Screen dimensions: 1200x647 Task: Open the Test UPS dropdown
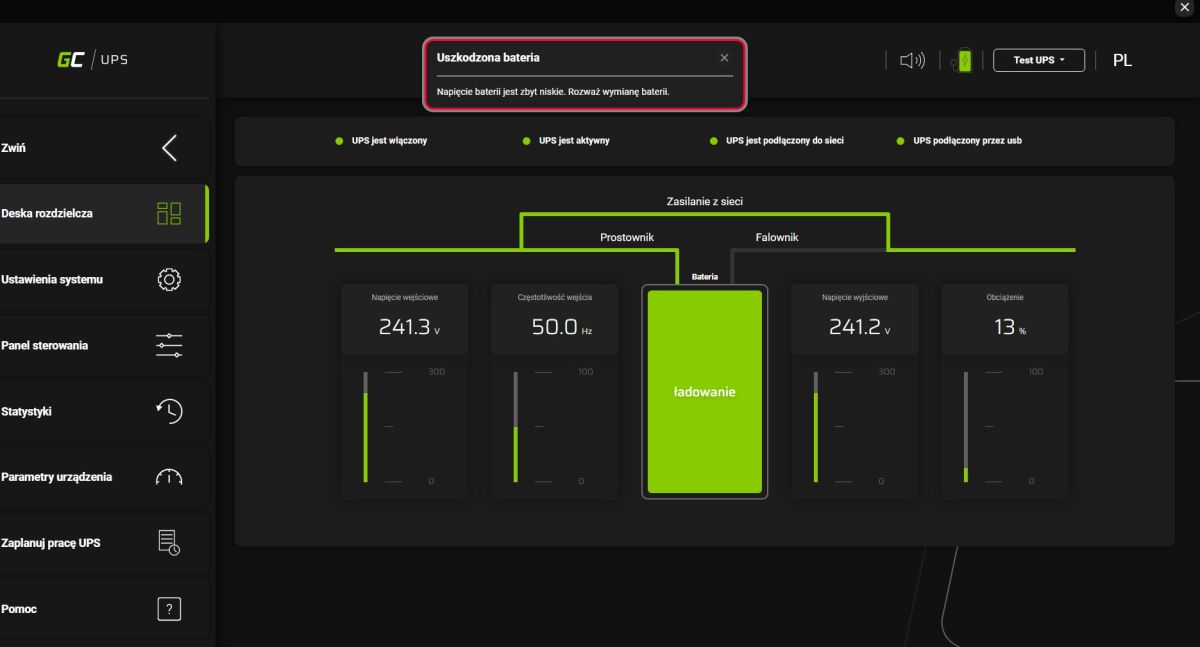(1038, 60)
